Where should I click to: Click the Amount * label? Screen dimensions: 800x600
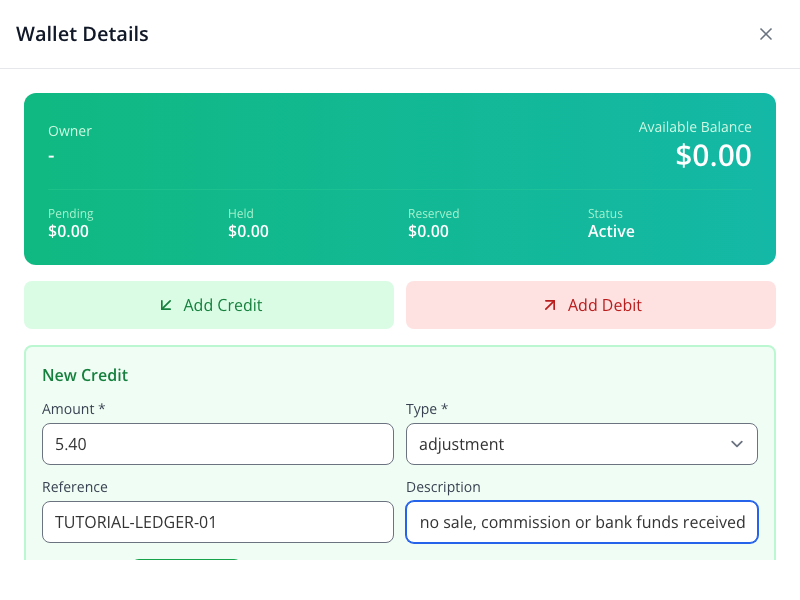pyautogui.click(x=73, y=409)
